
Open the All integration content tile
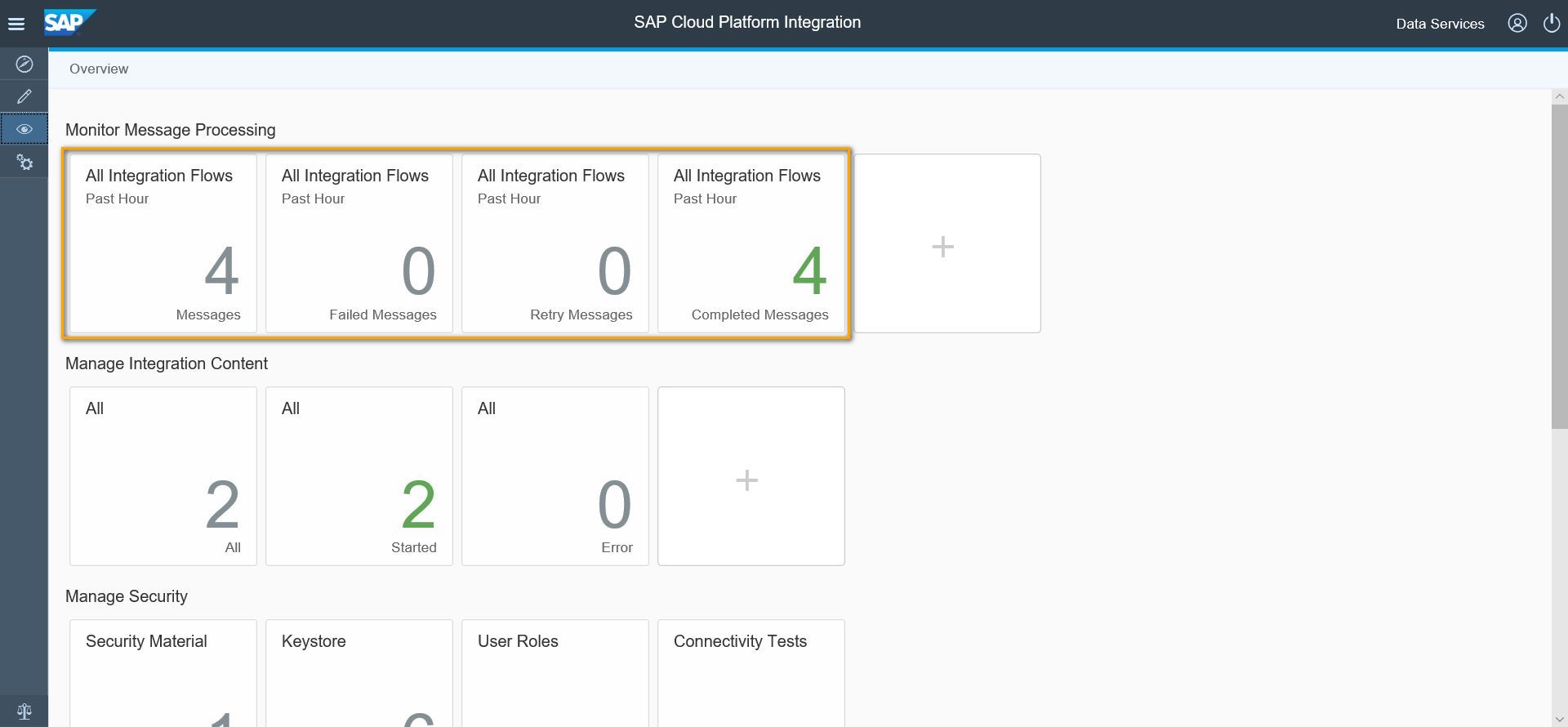(163, 476)
